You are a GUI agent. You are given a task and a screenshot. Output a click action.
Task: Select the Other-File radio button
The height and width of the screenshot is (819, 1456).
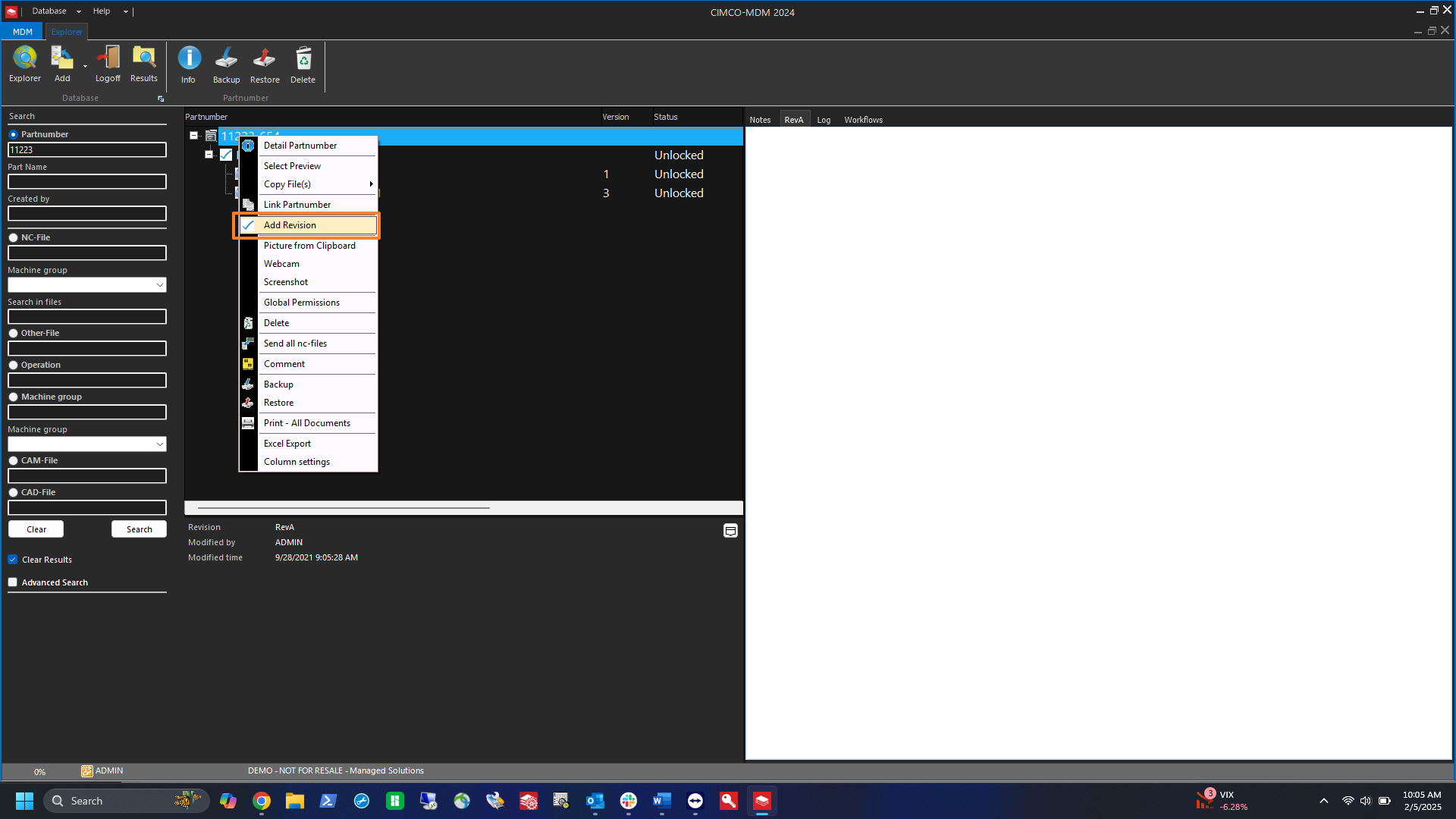point(13,334)
